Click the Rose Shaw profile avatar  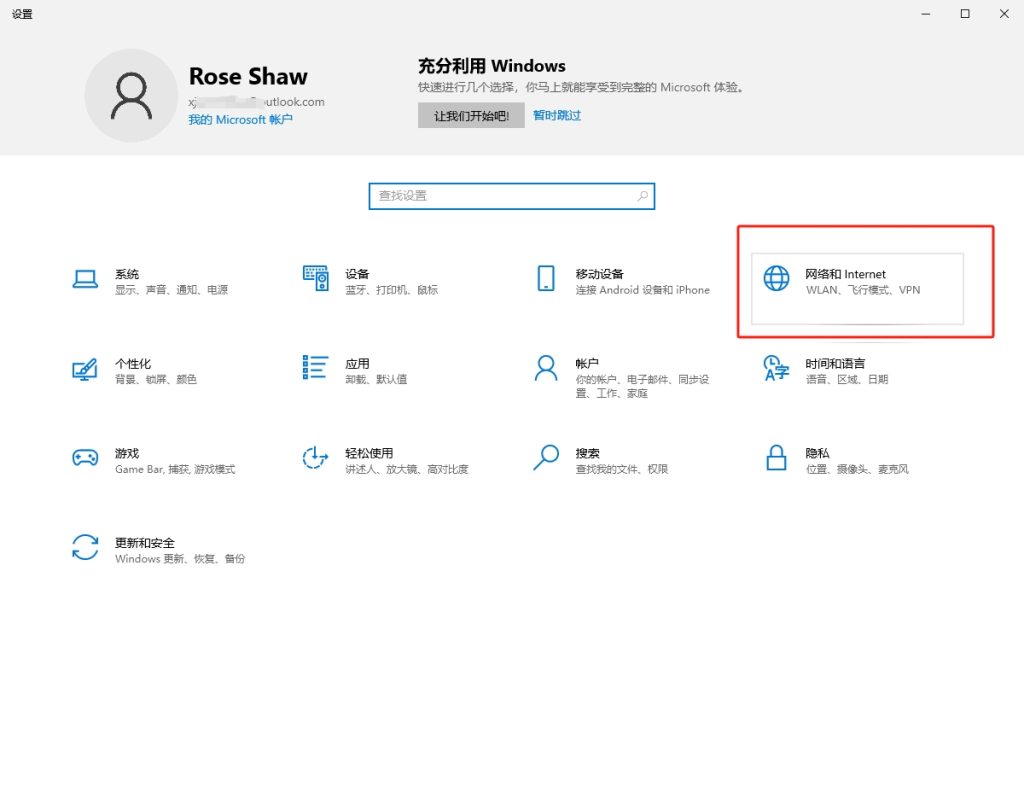[131, 95]
